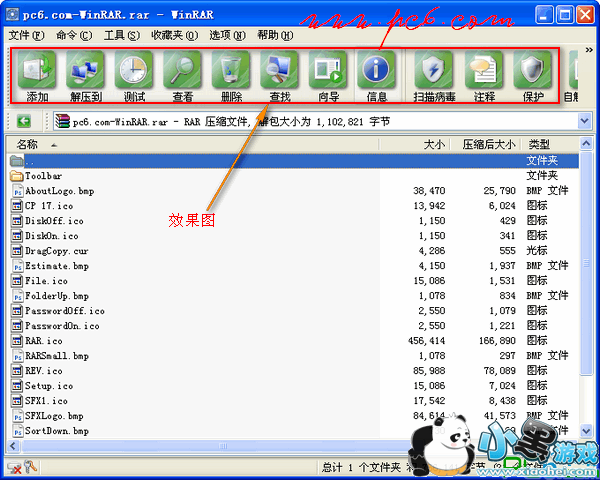Sort by the 大小 column header
This screenshot has height=480, width=600.
point(415,145)
